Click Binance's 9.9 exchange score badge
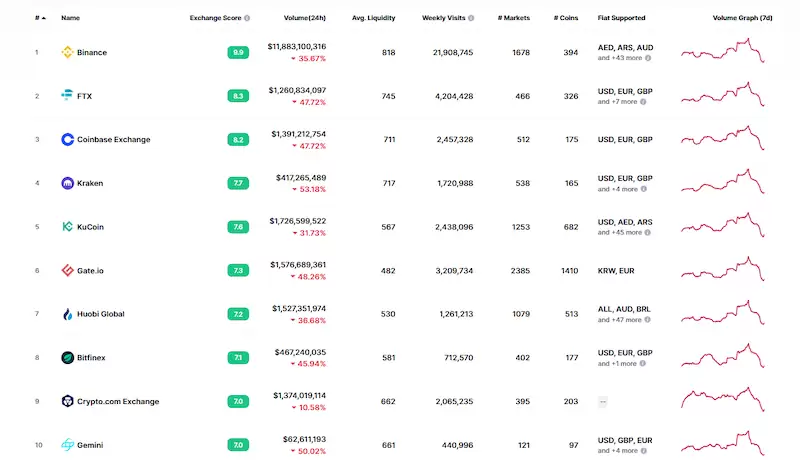Image resolution: width=800 pixels, height=460 pixels. [x=237, y=52]
